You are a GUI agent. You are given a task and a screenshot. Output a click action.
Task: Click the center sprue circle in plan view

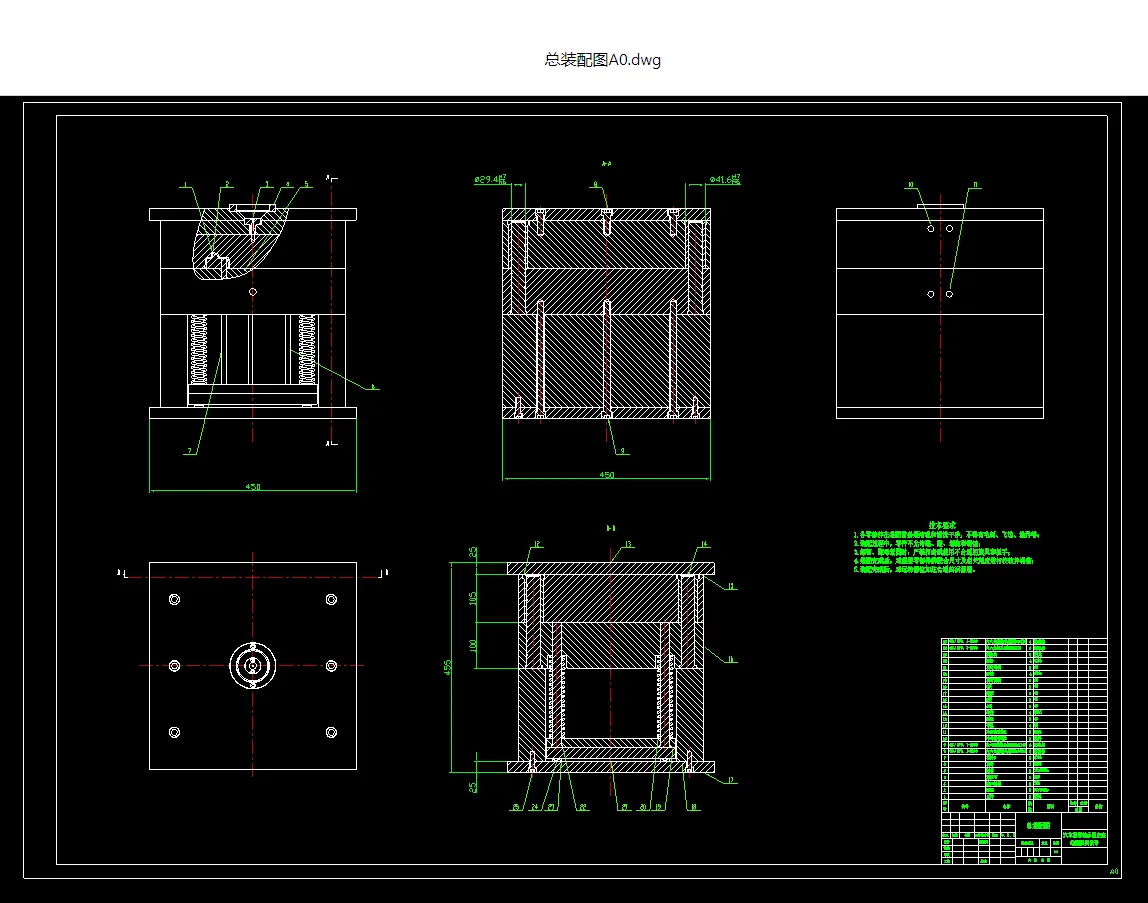(x=253, y=666)
